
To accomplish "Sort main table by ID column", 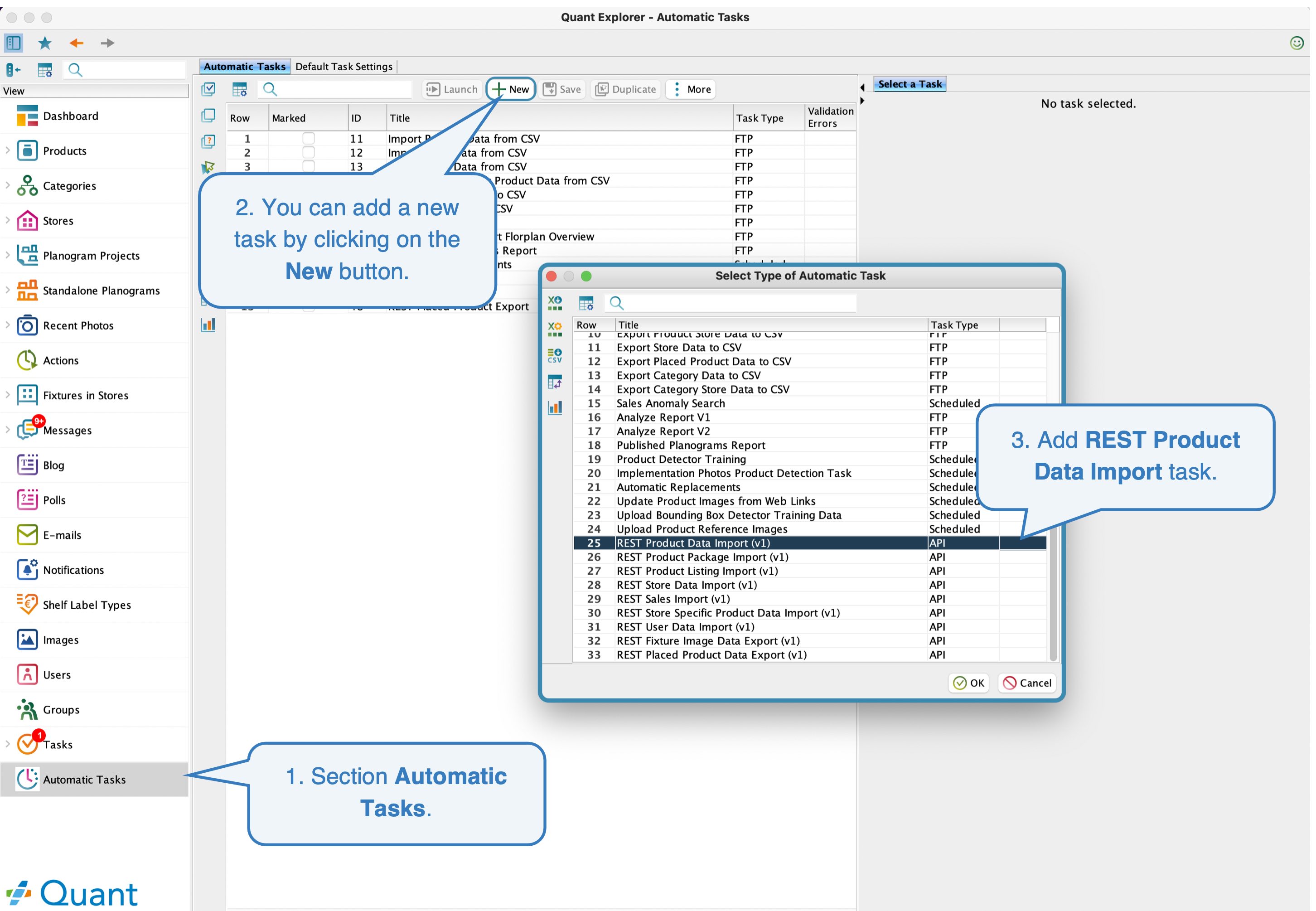I will coord(366,117).
